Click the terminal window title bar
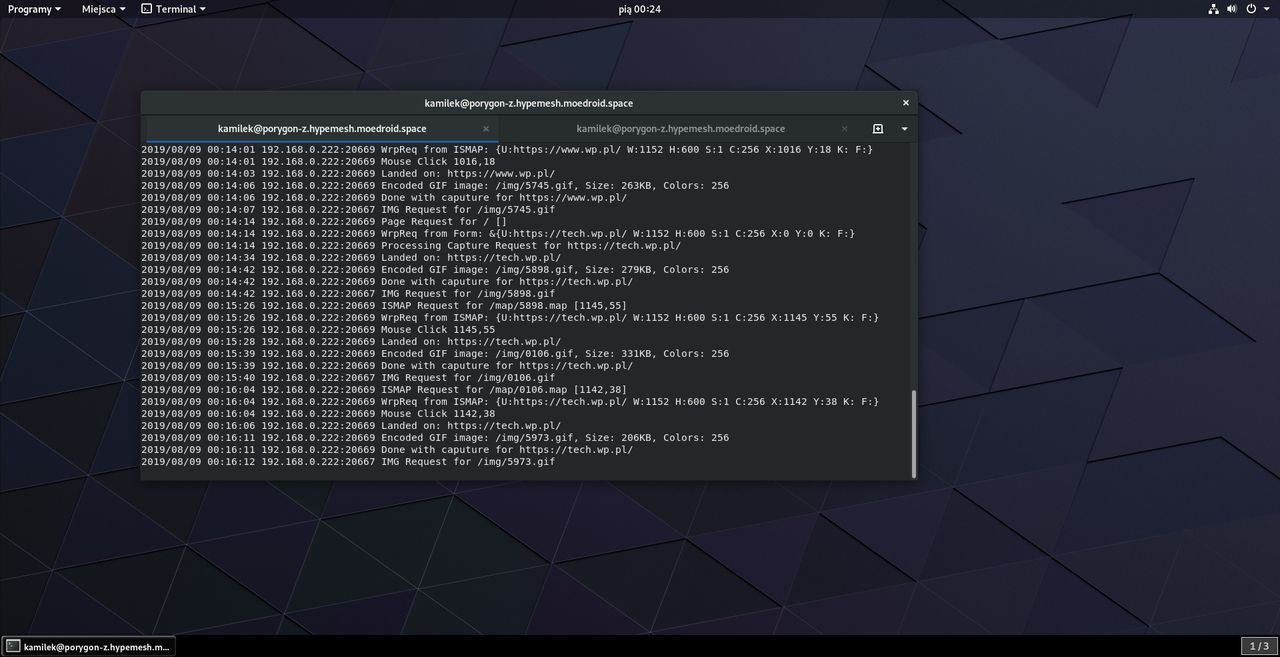The image size is (1280, 657). pos(528,103)
